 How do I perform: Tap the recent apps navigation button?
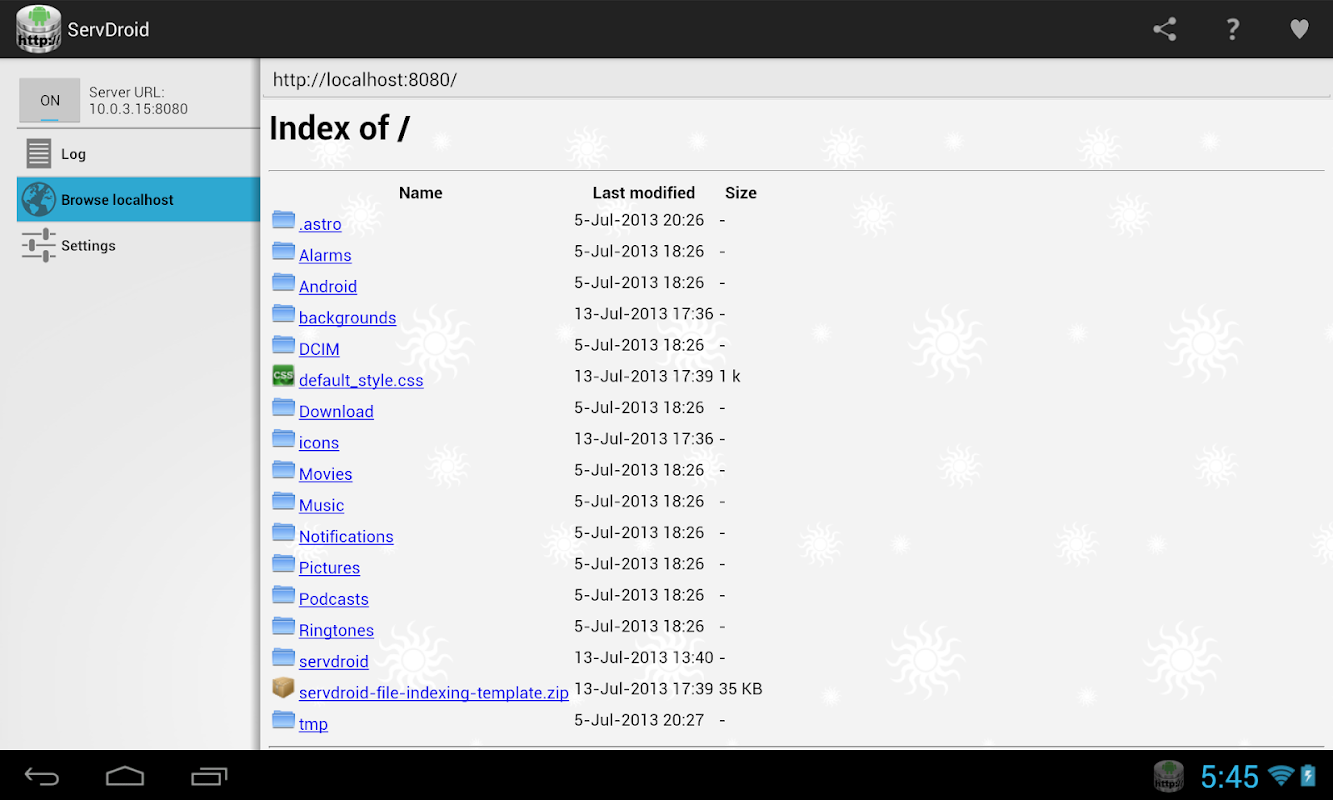point(209,776)
